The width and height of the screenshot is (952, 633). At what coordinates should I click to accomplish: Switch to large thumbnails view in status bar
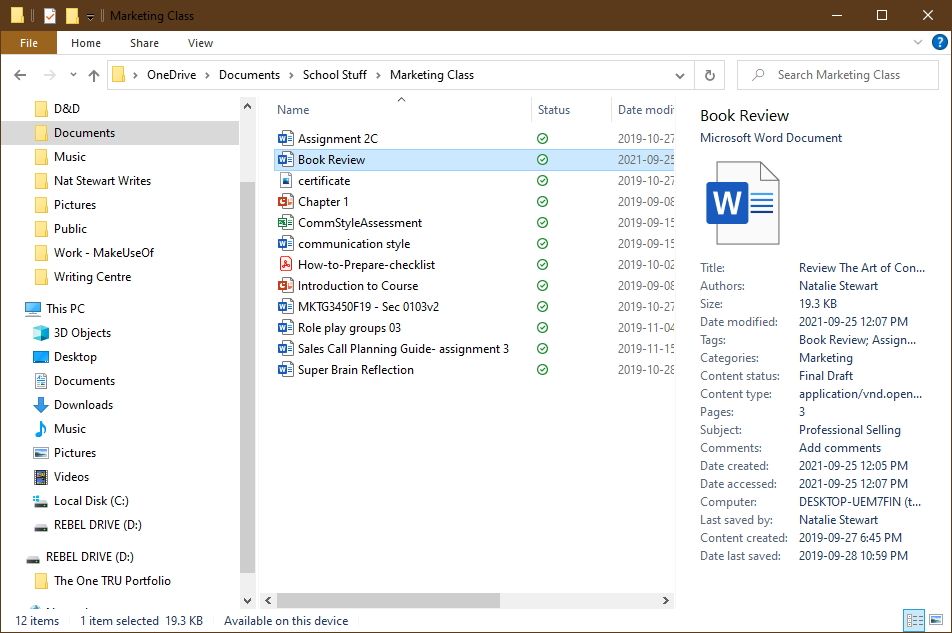(936, 620)
